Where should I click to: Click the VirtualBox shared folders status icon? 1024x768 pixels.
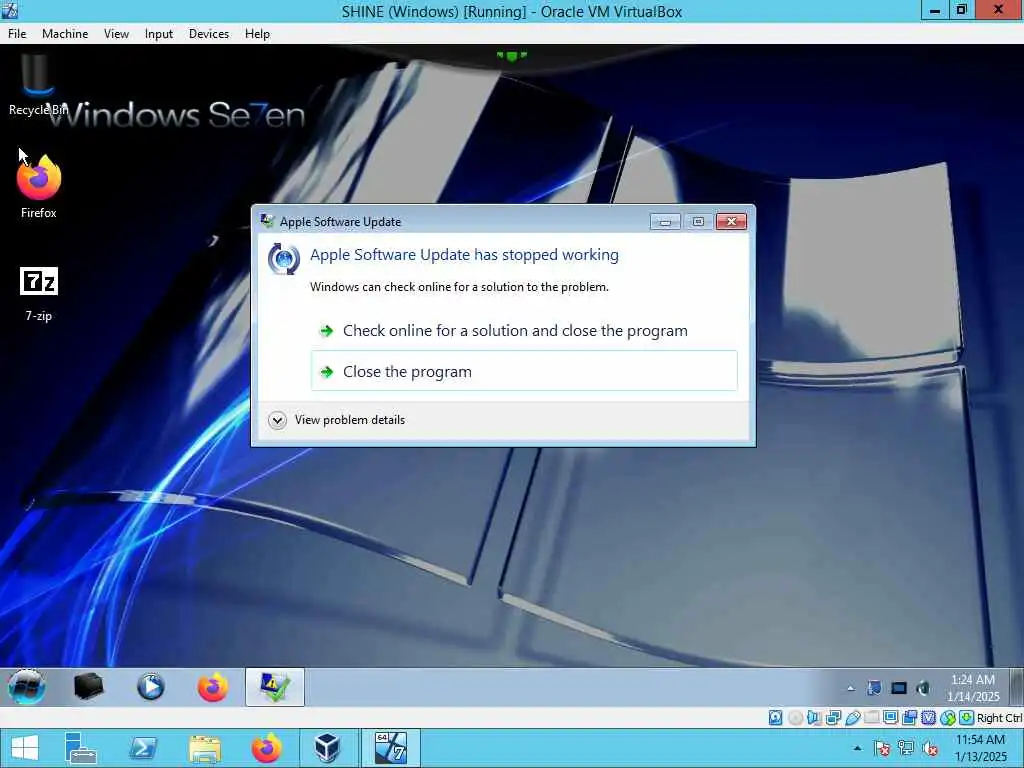coord(871,718)
